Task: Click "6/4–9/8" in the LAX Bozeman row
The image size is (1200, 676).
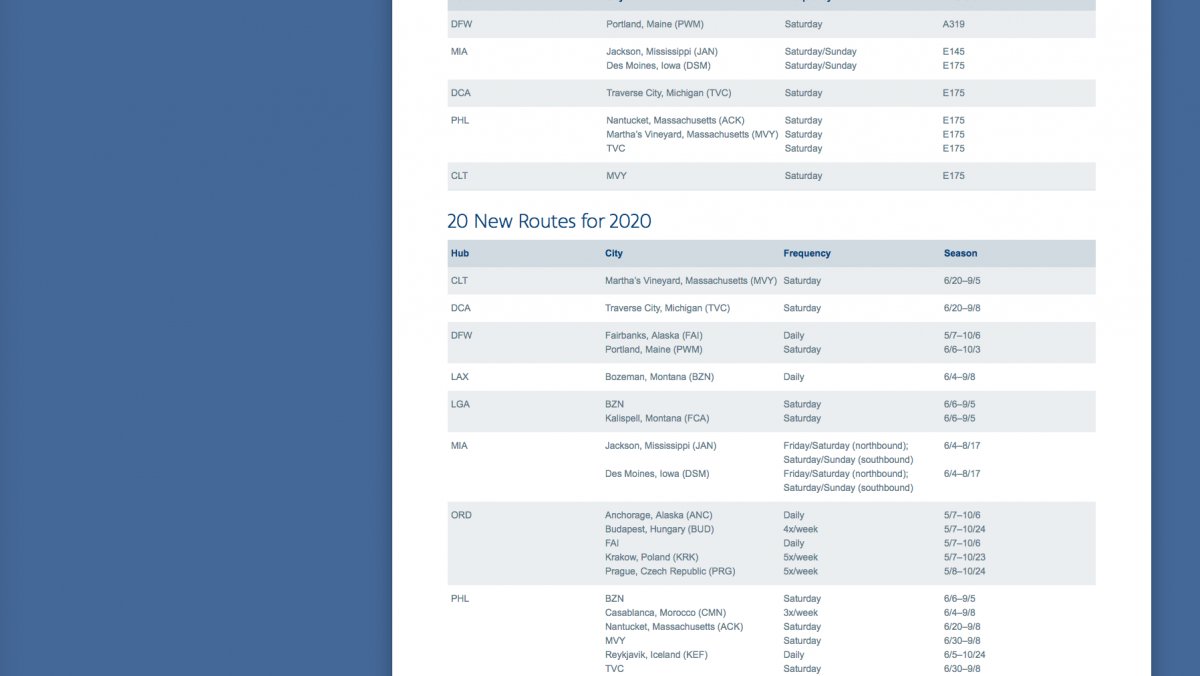Action: 960,377
